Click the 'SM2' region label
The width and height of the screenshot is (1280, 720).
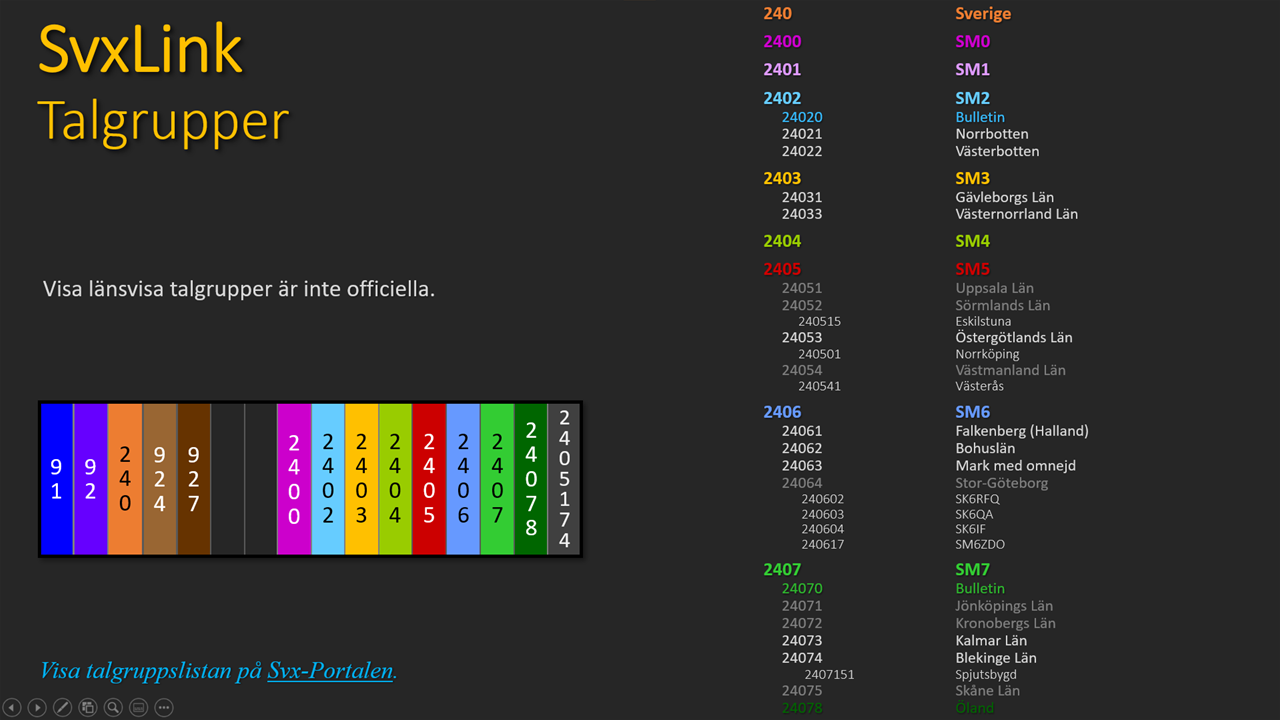(972, 98)
